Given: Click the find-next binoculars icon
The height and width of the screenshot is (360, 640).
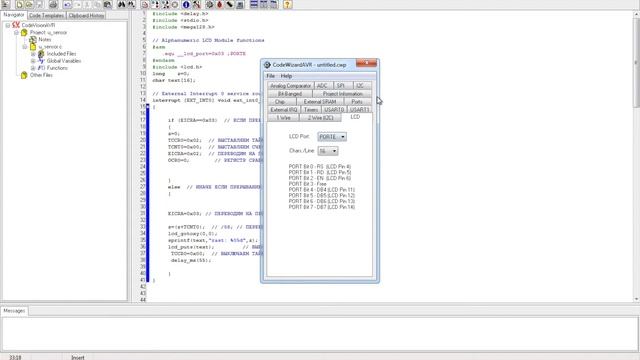Looking at the screenshot, I should click(x=131, y=4).
